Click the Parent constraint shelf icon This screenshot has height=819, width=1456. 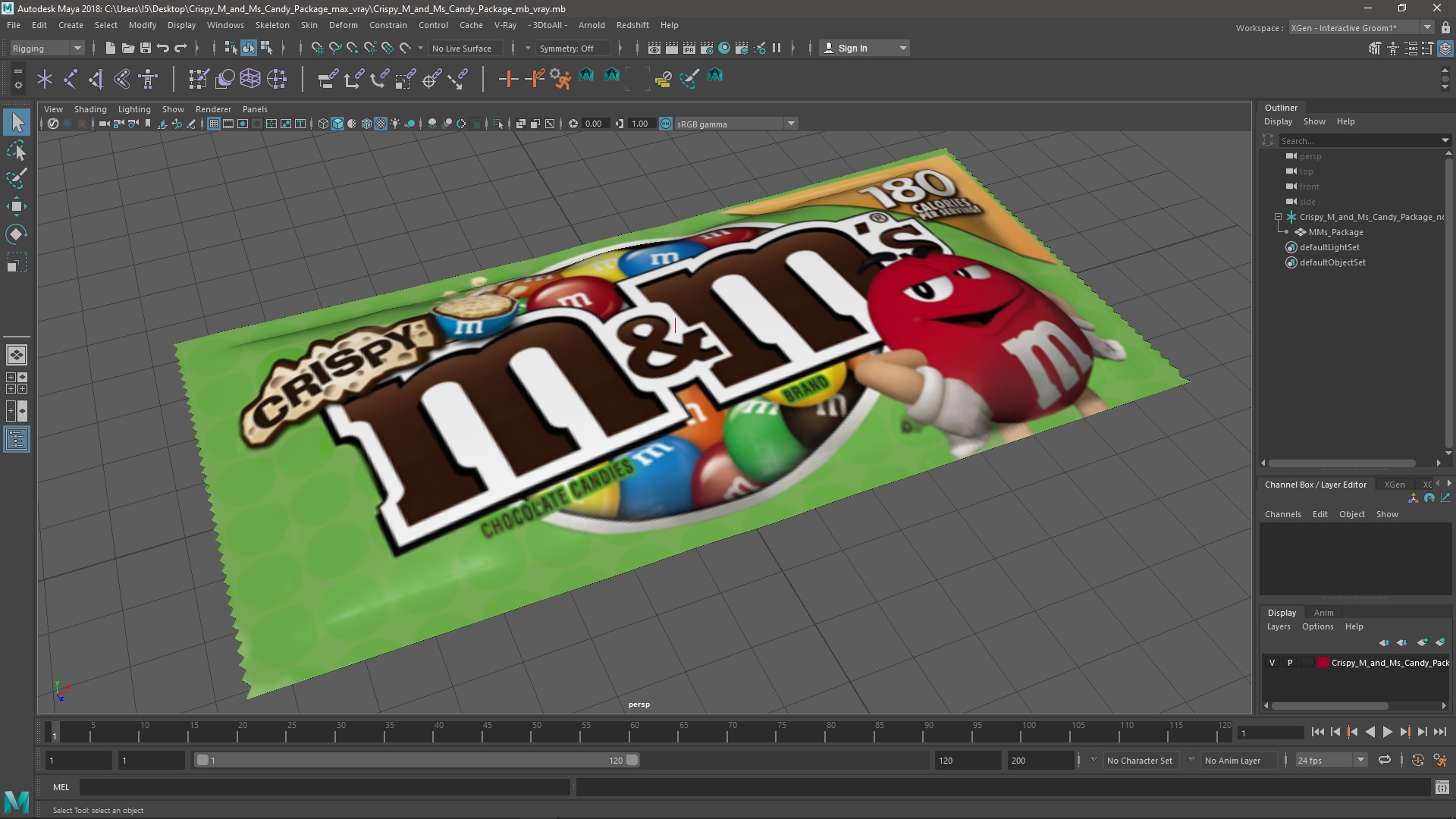(x=328, y=79)
